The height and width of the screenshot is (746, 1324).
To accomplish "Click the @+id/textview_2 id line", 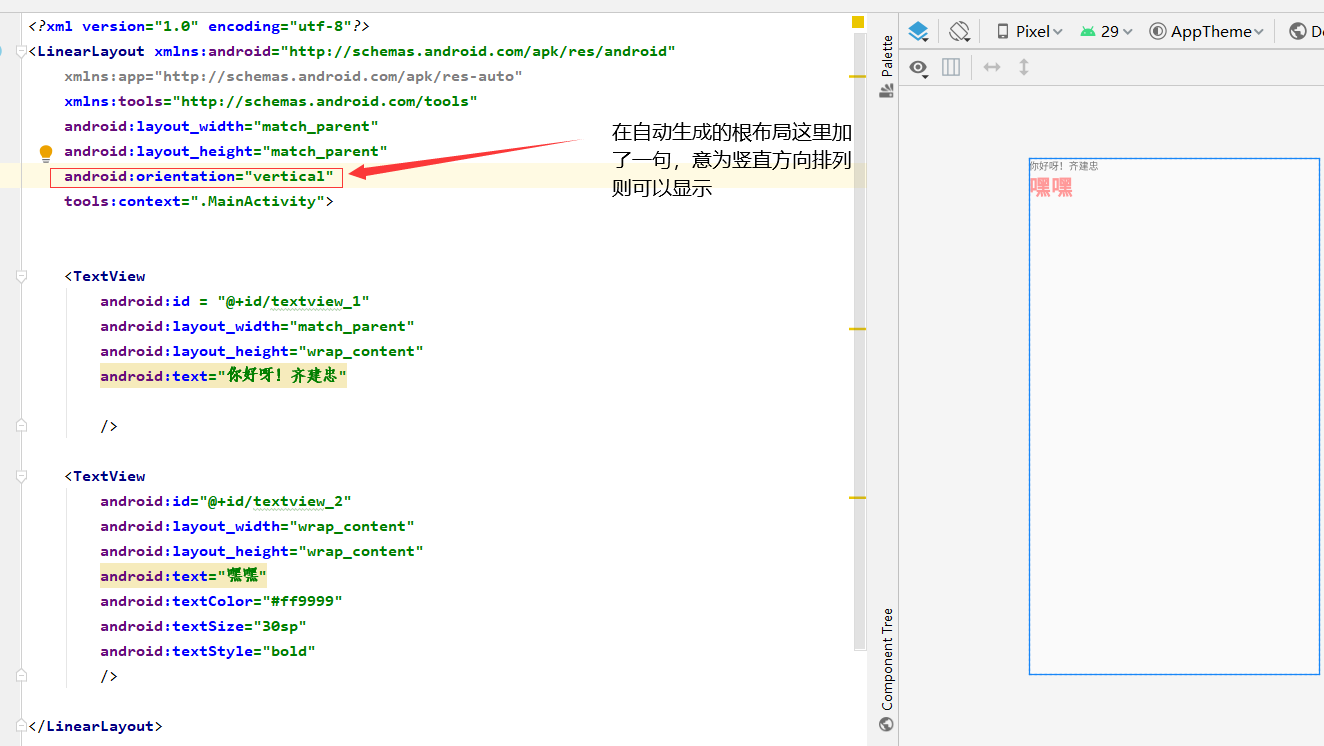I will 226,501.
